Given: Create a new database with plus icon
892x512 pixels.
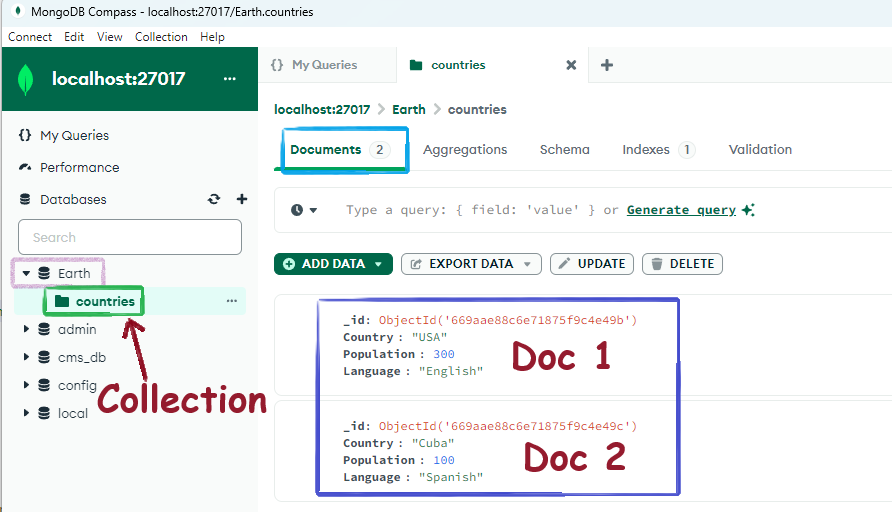Looking at the screenshot, I should [242, 199].
